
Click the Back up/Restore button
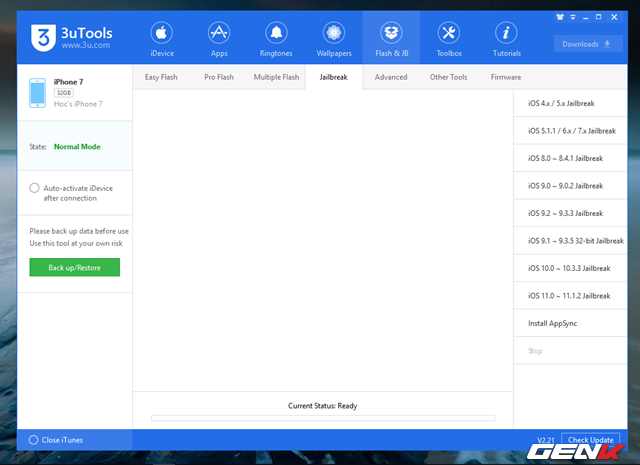coord(75,267)
